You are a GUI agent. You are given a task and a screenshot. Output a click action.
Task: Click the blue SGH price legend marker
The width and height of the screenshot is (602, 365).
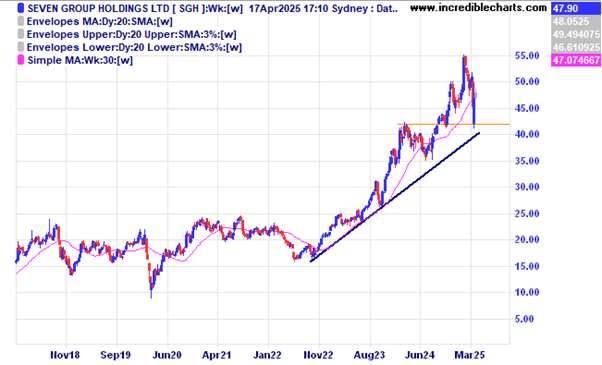pyautogui.click(x=21, y=8)
